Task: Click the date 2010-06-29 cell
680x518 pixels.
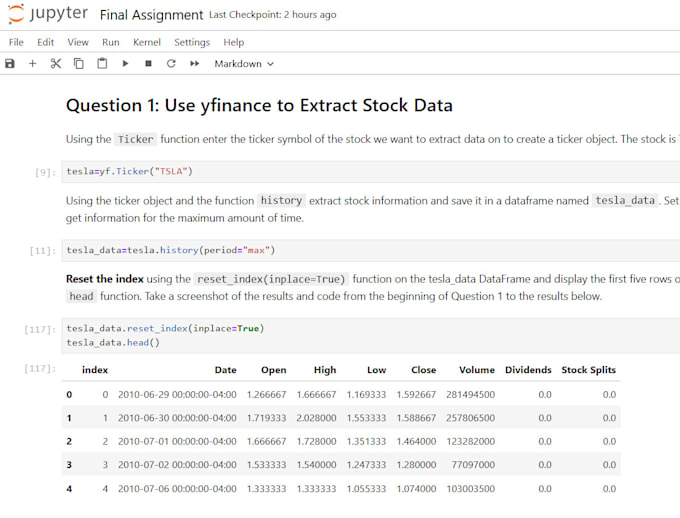Action: [177, 395]
